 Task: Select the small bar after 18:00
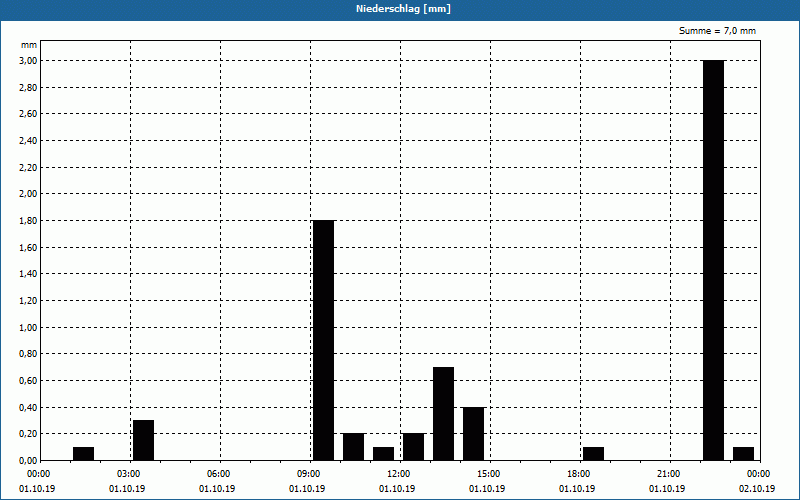[593, 454]
